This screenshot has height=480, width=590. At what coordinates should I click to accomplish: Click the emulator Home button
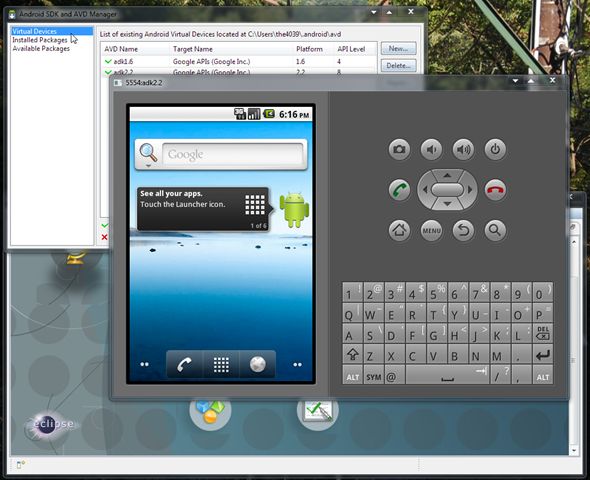399,230
